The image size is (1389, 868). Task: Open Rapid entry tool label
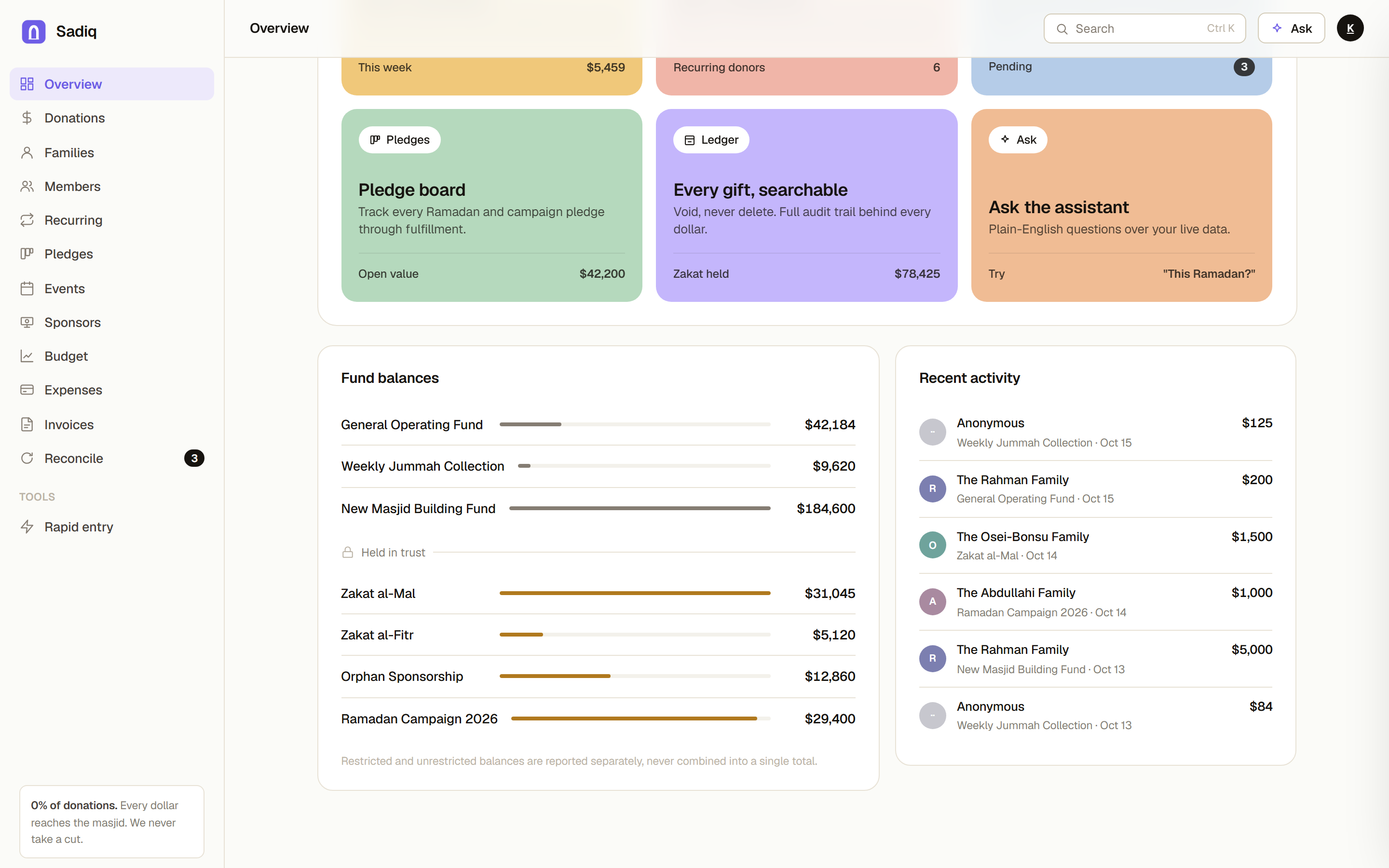79,527
